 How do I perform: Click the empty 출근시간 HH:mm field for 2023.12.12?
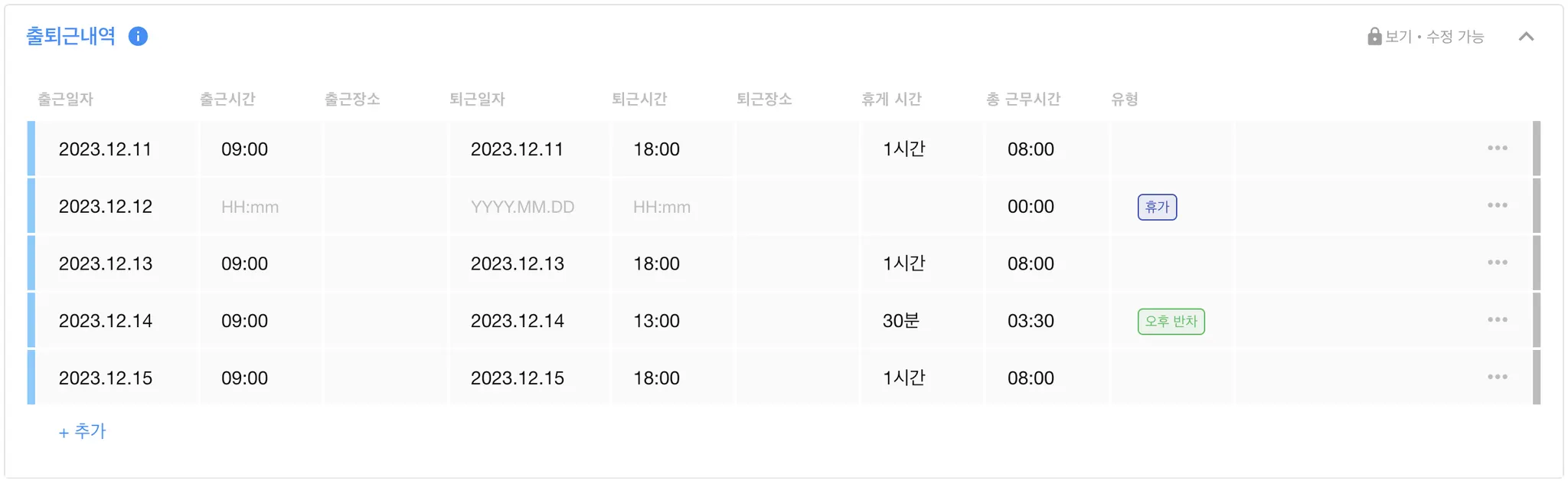tap(261, 207)
